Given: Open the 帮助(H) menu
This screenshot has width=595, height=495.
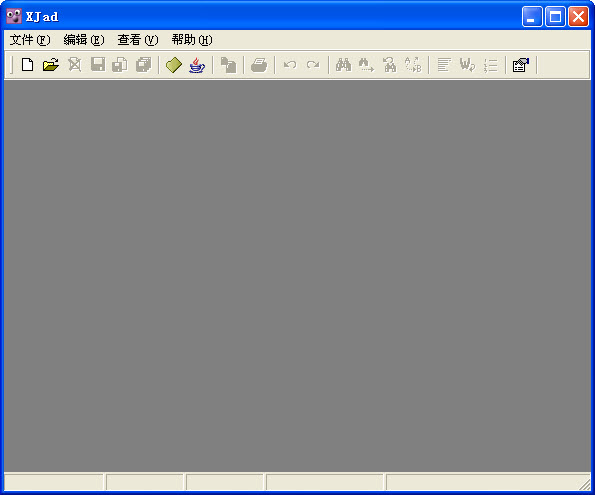Looking at the screenshot, I should coord(192,40).
